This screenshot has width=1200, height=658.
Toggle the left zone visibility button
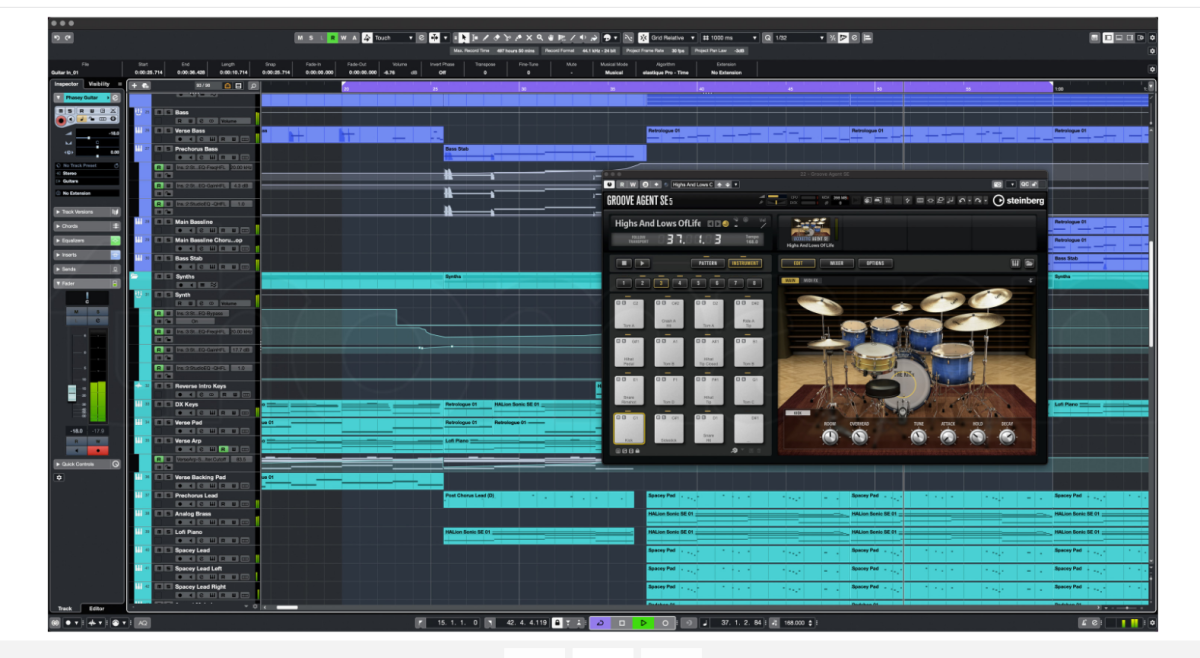(1108, 38)
